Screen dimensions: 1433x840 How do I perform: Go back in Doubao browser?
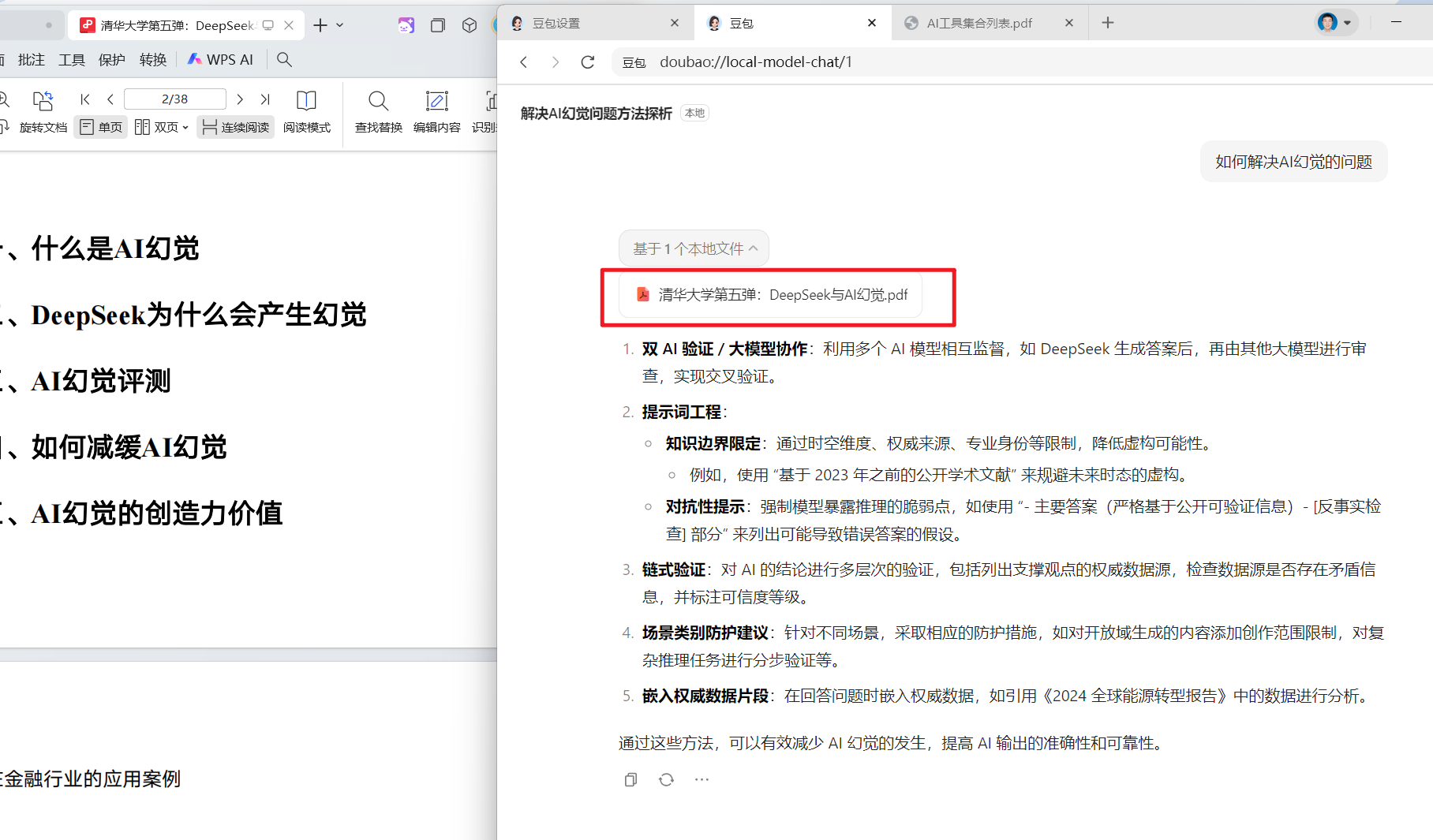pos(524,62)
